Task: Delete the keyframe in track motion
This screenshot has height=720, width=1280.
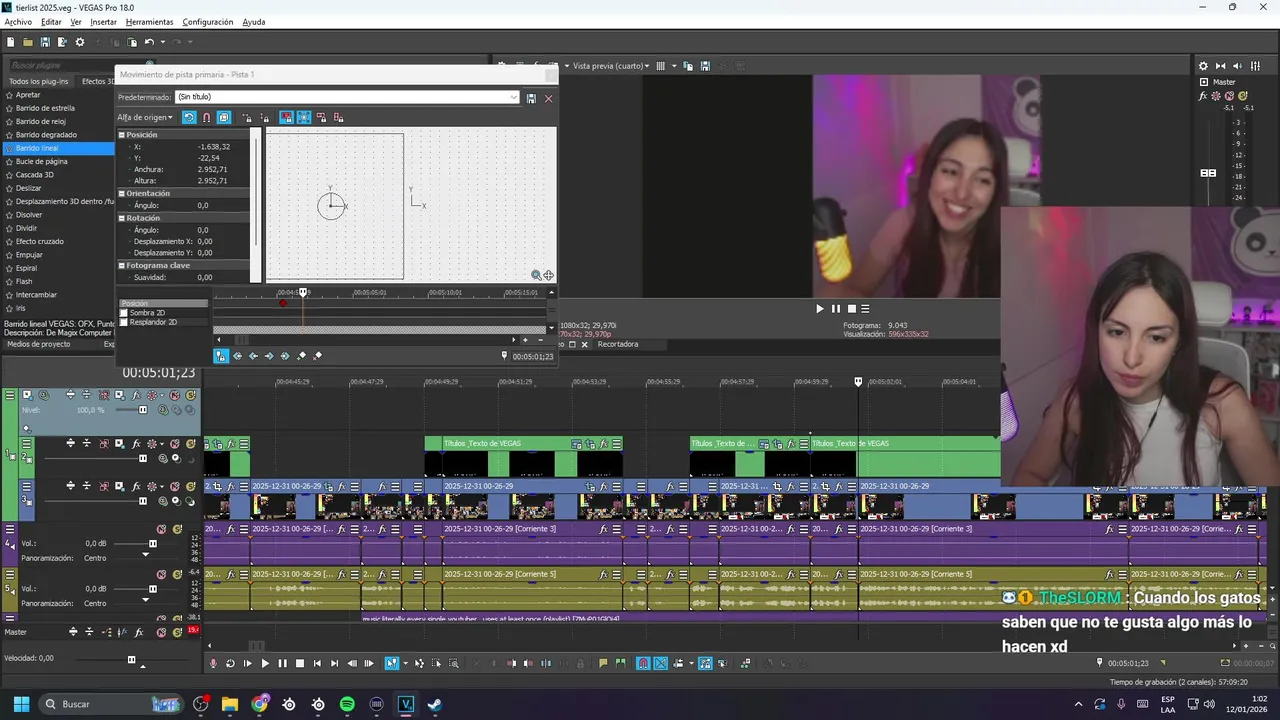Action: [317, 356]
